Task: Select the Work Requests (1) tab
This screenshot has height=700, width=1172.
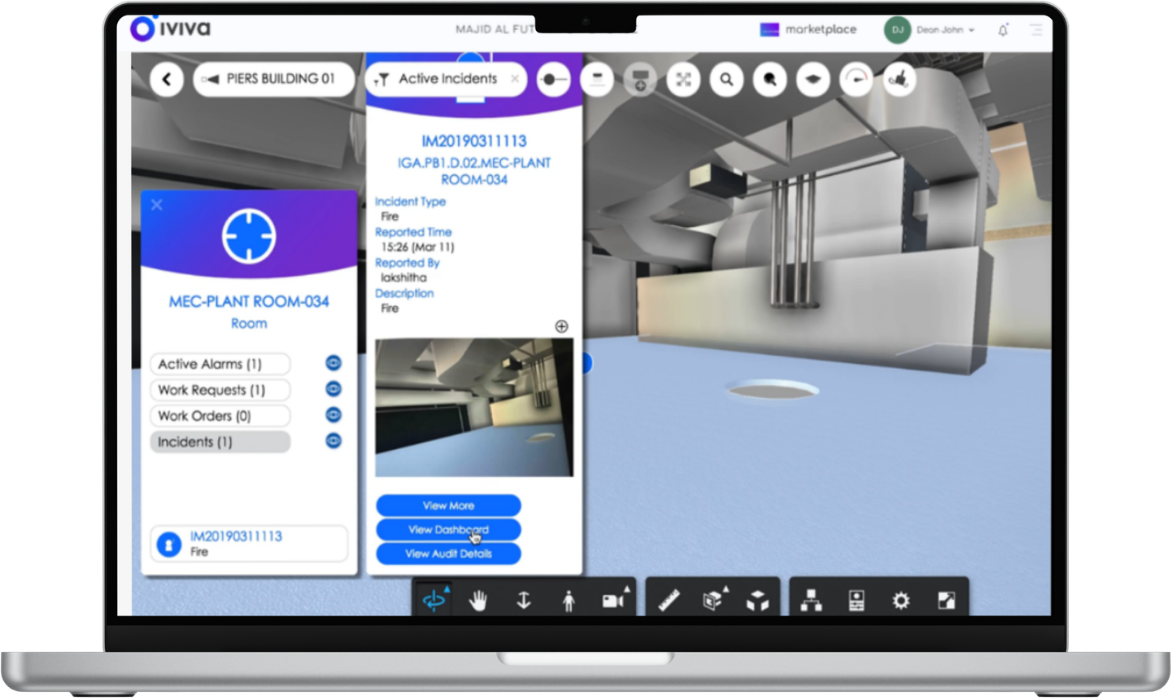Action: (x=220, y=390)
